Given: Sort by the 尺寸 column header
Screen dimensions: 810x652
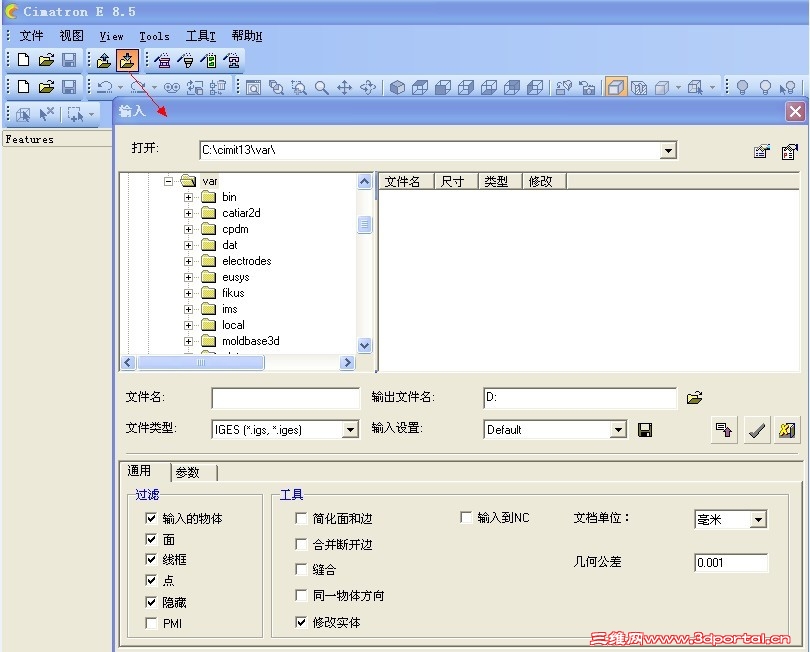Looking at the screenshot, I should [x=456, y=181].
